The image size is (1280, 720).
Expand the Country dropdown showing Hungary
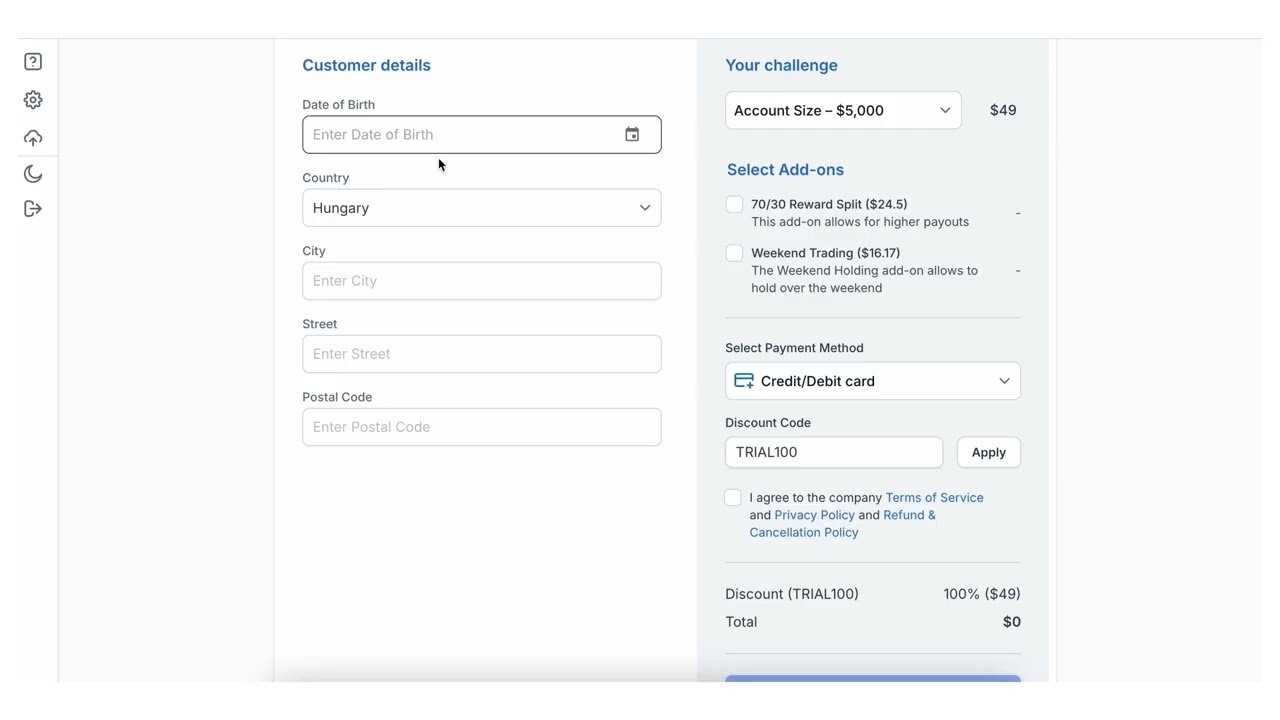point(482,208)
